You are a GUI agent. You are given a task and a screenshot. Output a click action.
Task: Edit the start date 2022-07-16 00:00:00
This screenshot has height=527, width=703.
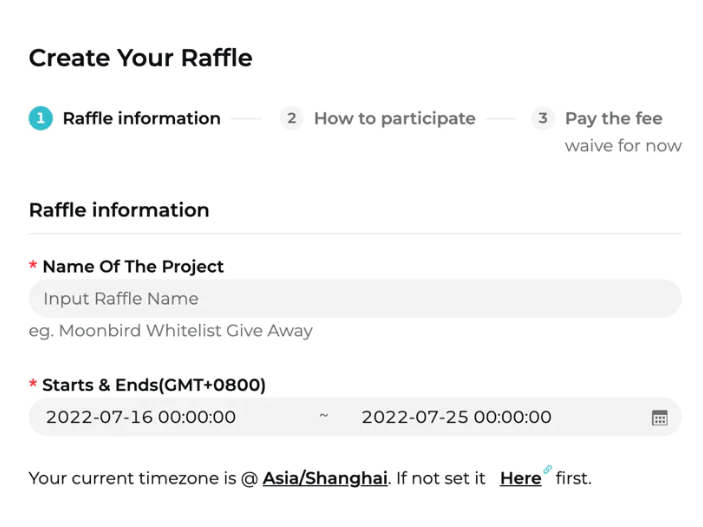[141, 417]
